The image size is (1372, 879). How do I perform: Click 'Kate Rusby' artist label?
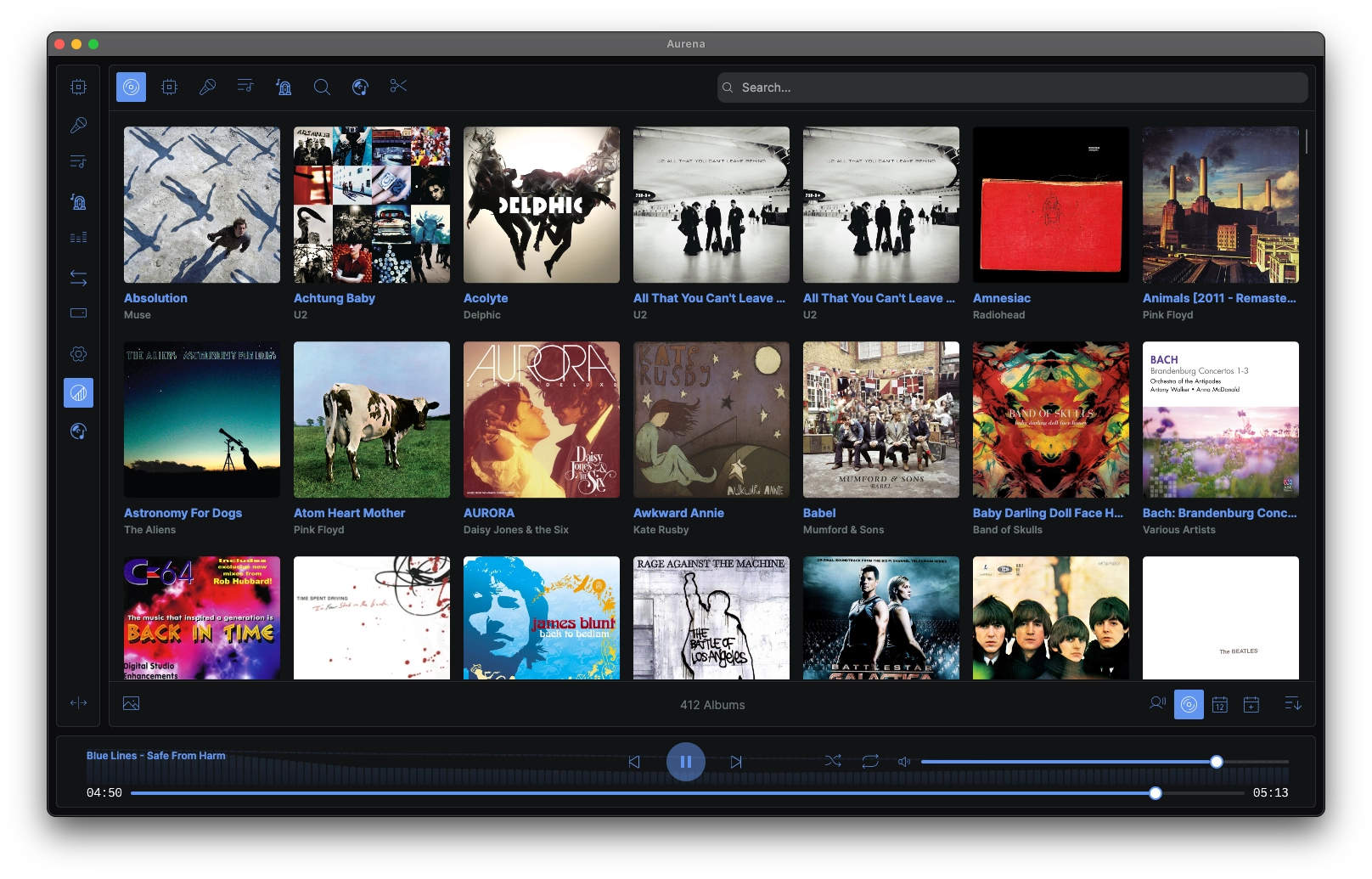pyautogui.click(x=661, y=530)
